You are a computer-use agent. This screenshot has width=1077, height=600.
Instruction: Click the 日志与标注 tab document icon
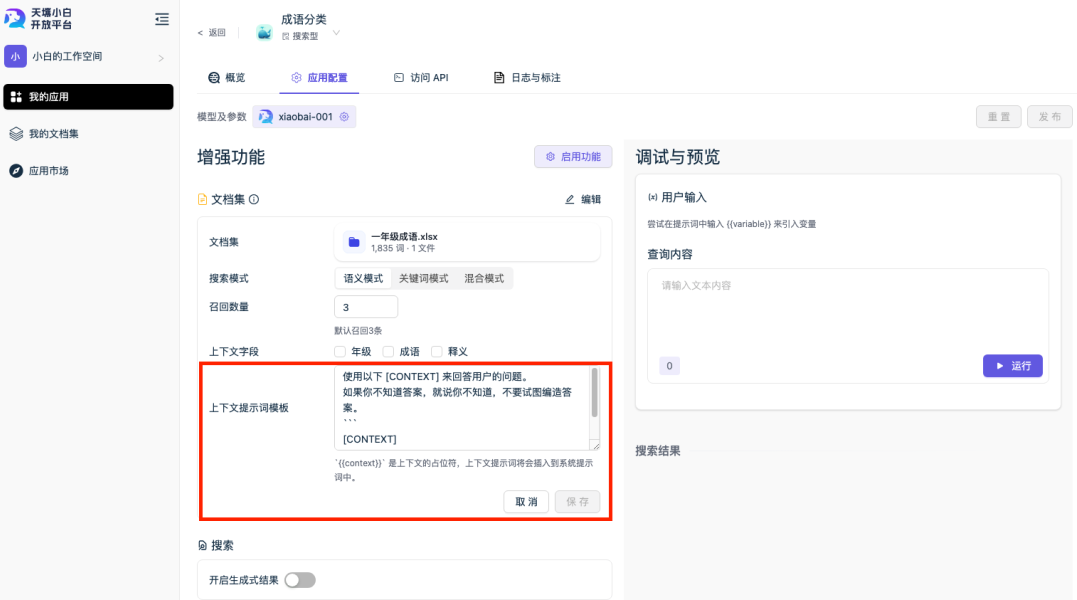coord(499,78)
